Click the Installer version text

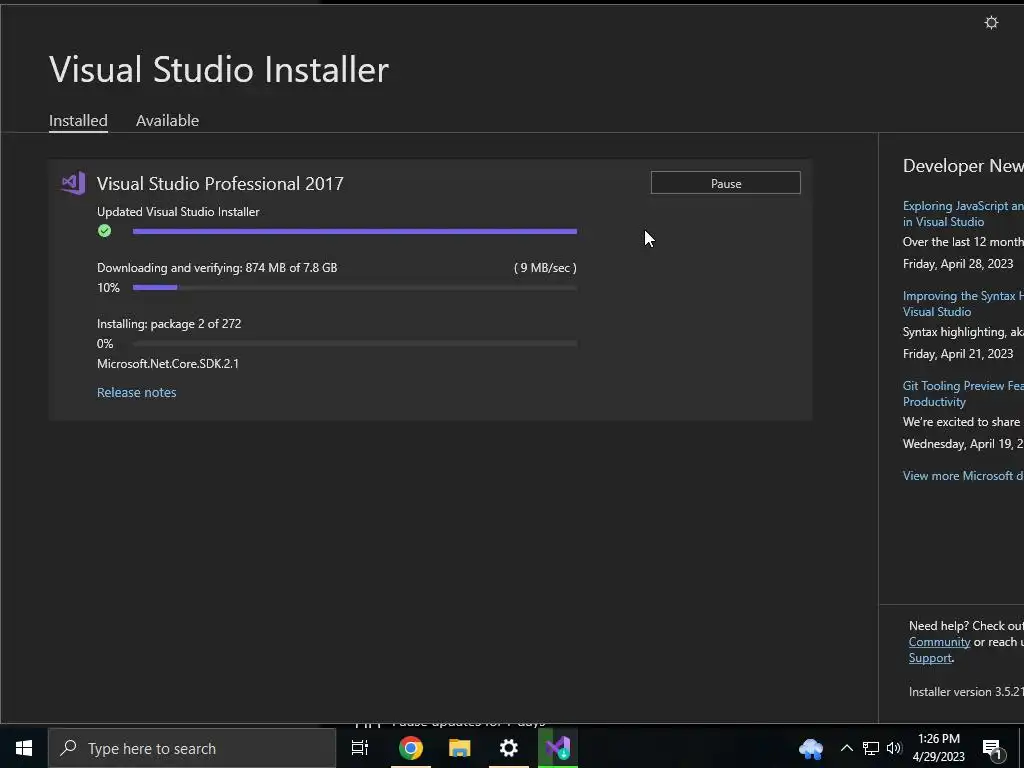(967, 692)
